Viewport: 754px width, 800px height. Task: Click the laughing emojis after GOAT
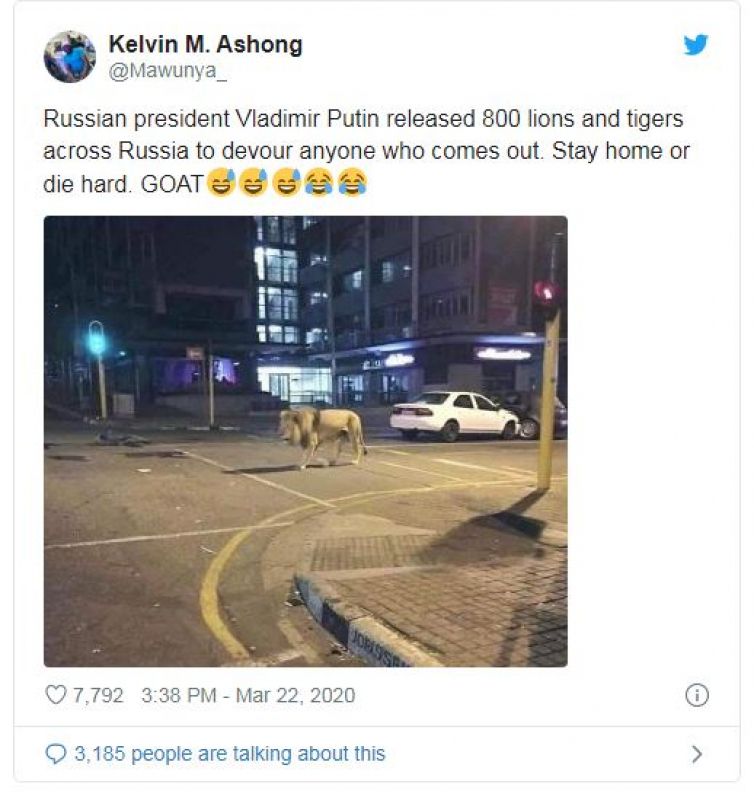(x=286, y=182)
